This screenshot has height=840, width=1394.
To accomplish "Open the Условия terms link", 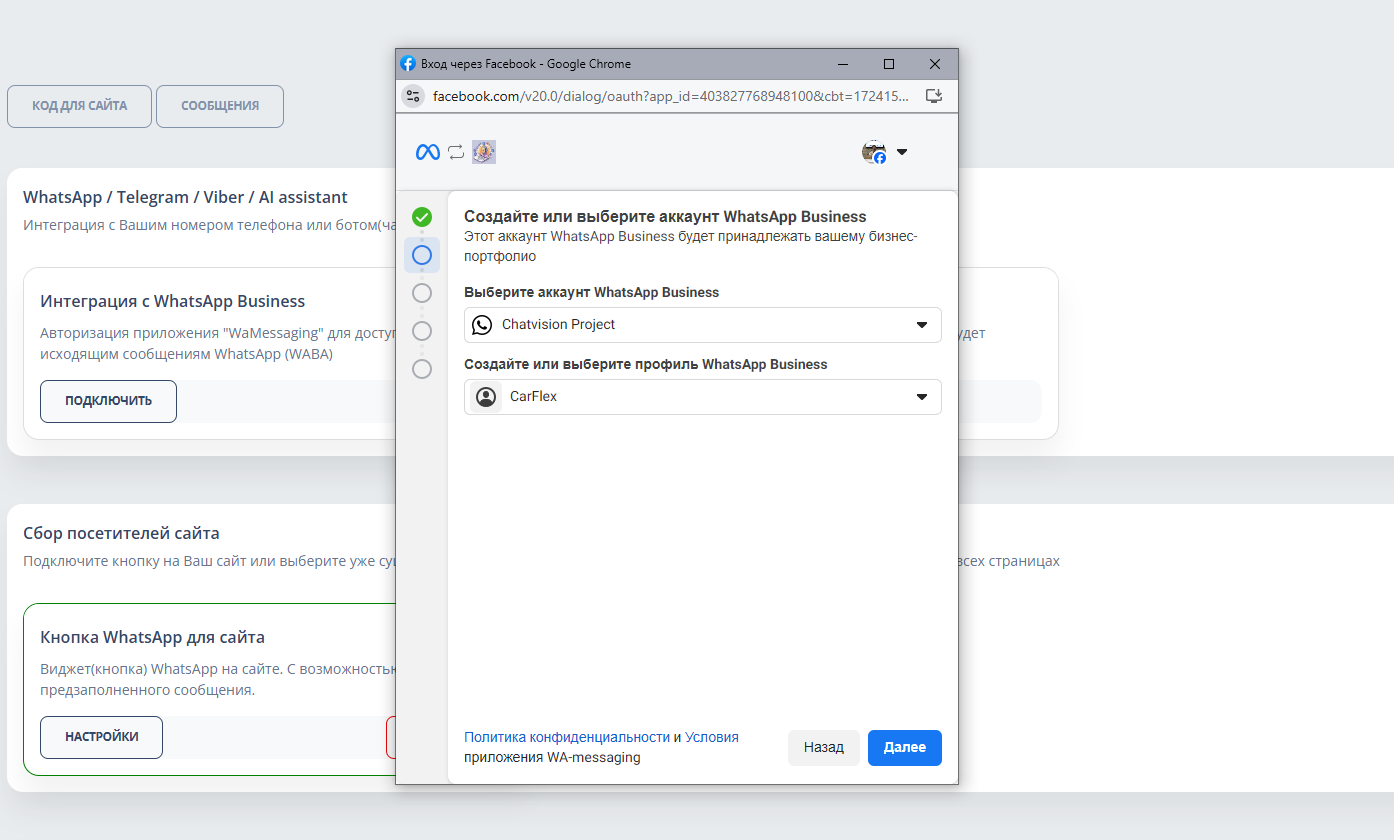I will (712, 737).
